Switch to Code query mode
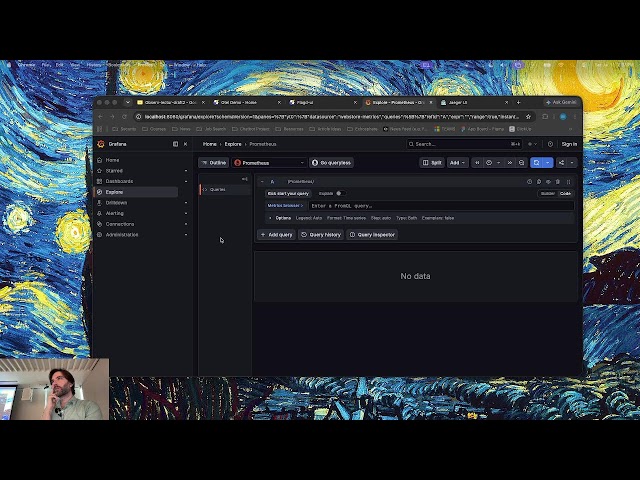The height and width of the screenshot is (480, 640). (x=565, y=193)
